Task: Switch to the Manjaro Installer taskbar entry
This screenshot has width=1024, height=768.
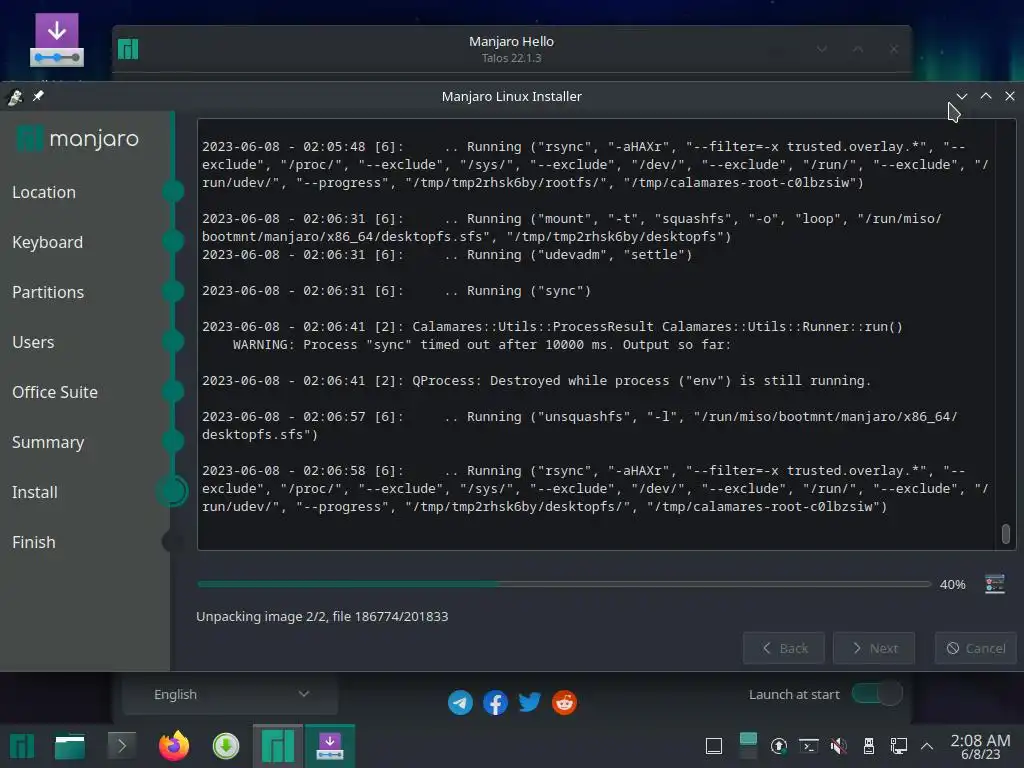Action: [330, 746]
